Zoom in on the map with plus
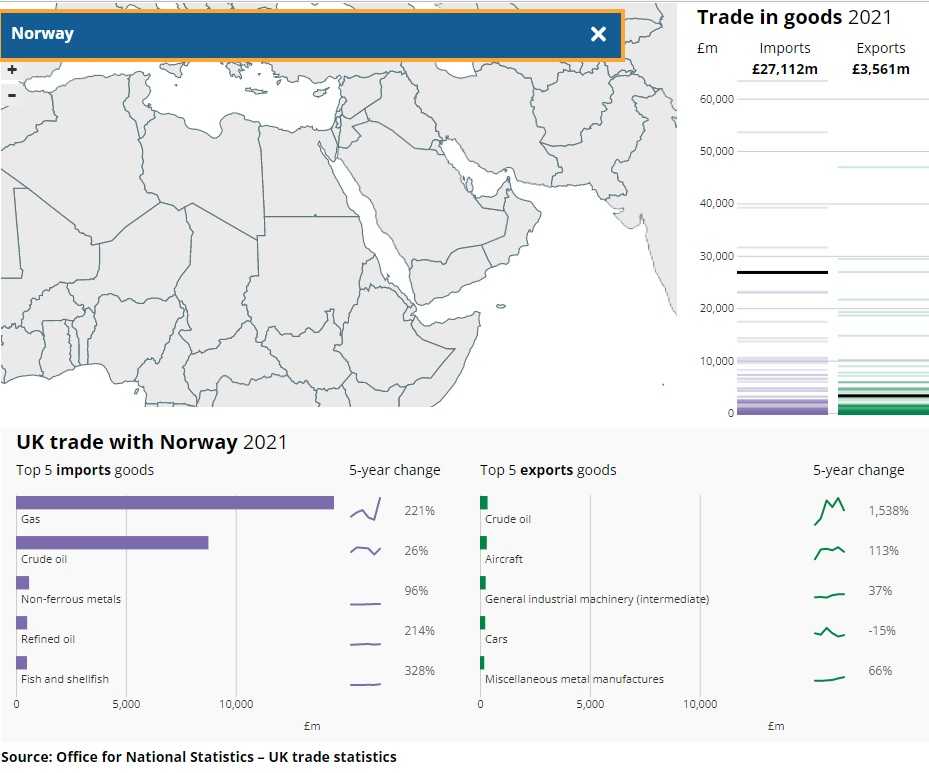This screenshot has width=929, height=773. click(x=12, y=71)
